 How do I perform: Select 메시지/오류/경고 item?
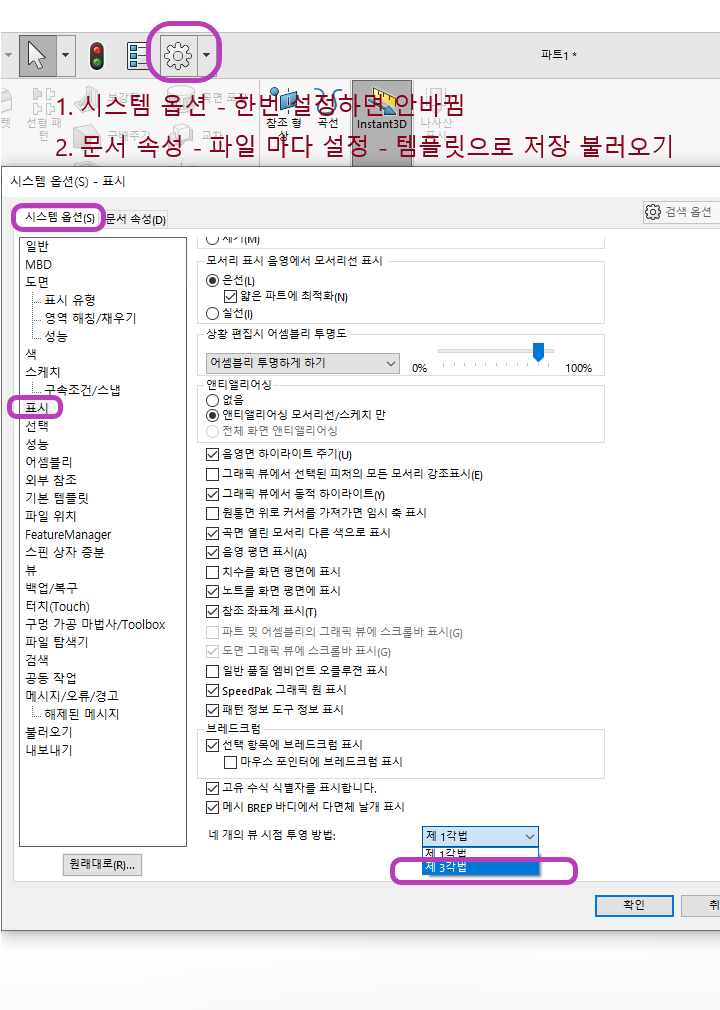pyautogui.click(x=72, y=696)
